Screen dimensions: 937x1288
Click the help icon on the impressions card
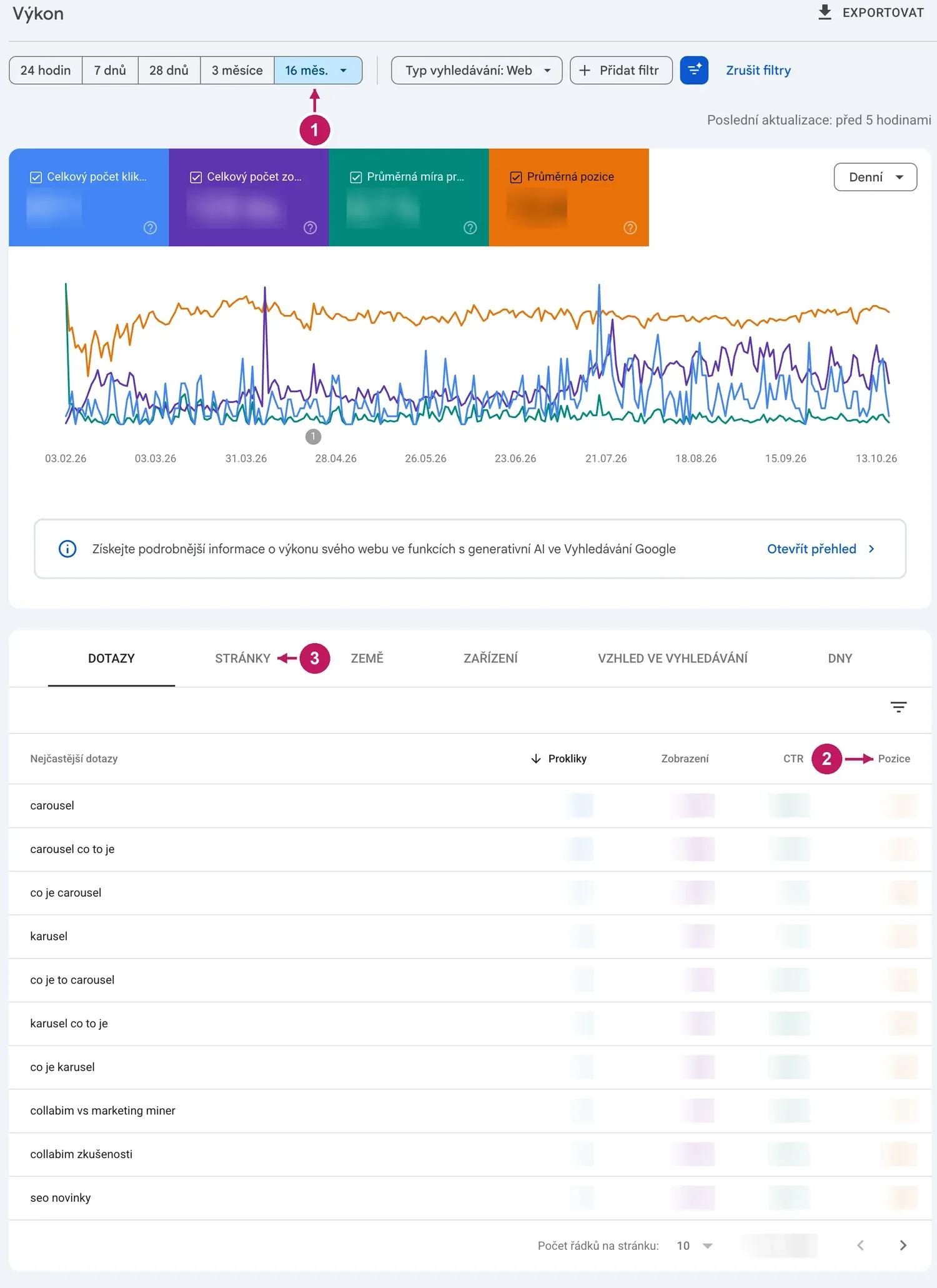point(310,227)
